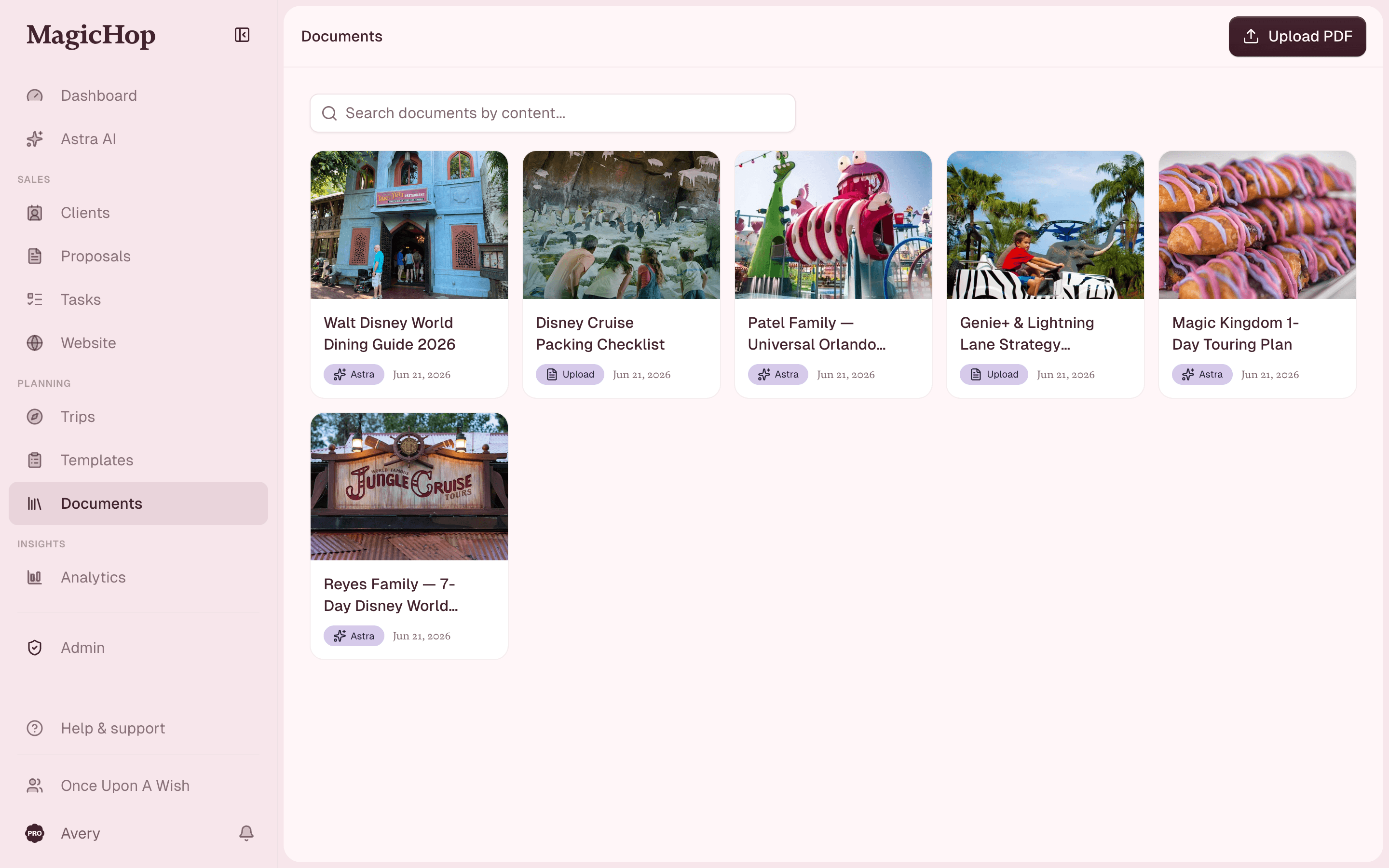Open notifications bell icon
This screenshot has height=868, width=1389.
click(x=246, y=833)
